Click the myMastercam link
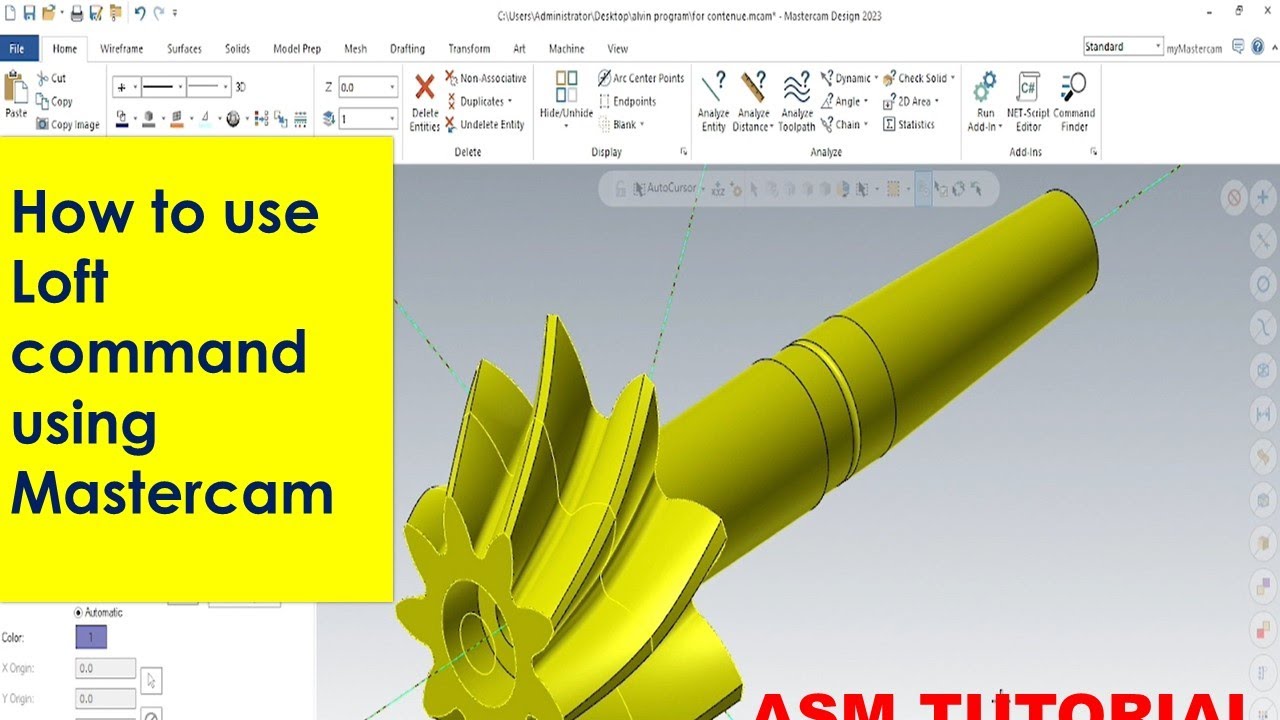 point(1194,48)
